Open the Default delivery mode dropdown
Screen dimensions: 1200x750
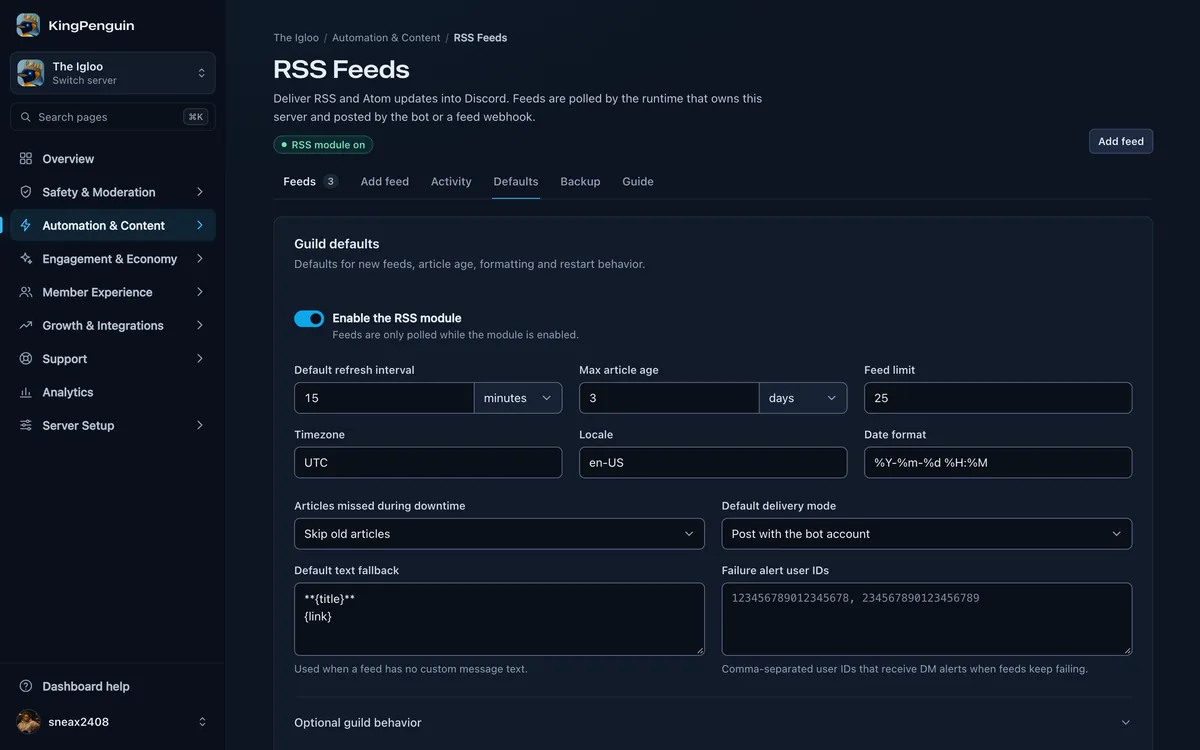coord(927,534)
